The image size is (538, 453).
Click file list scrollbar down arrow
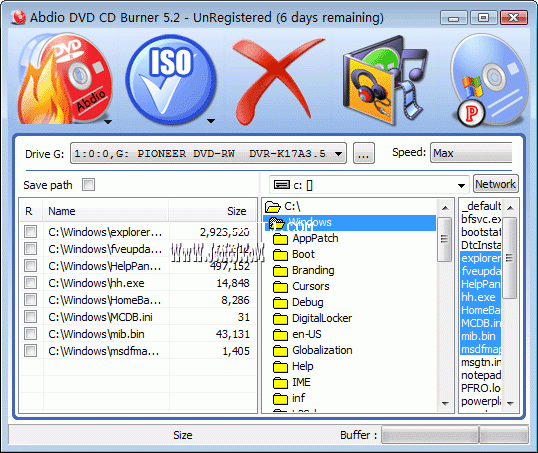coord(510,404)
